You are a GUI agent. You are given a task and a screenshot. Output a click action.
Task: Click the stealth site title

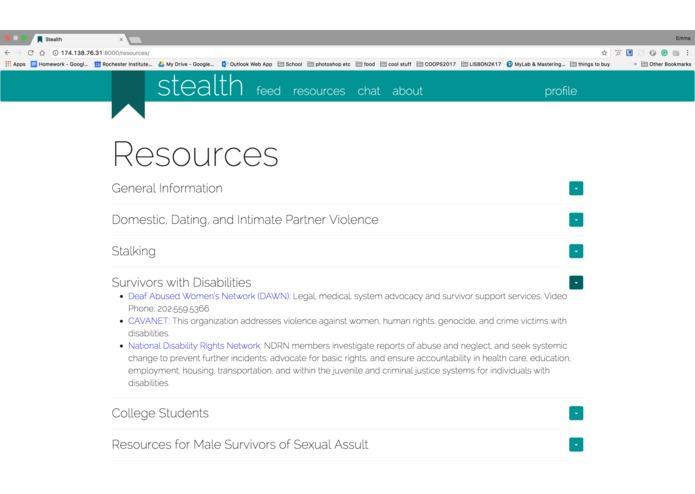click(x=200, y=86)
